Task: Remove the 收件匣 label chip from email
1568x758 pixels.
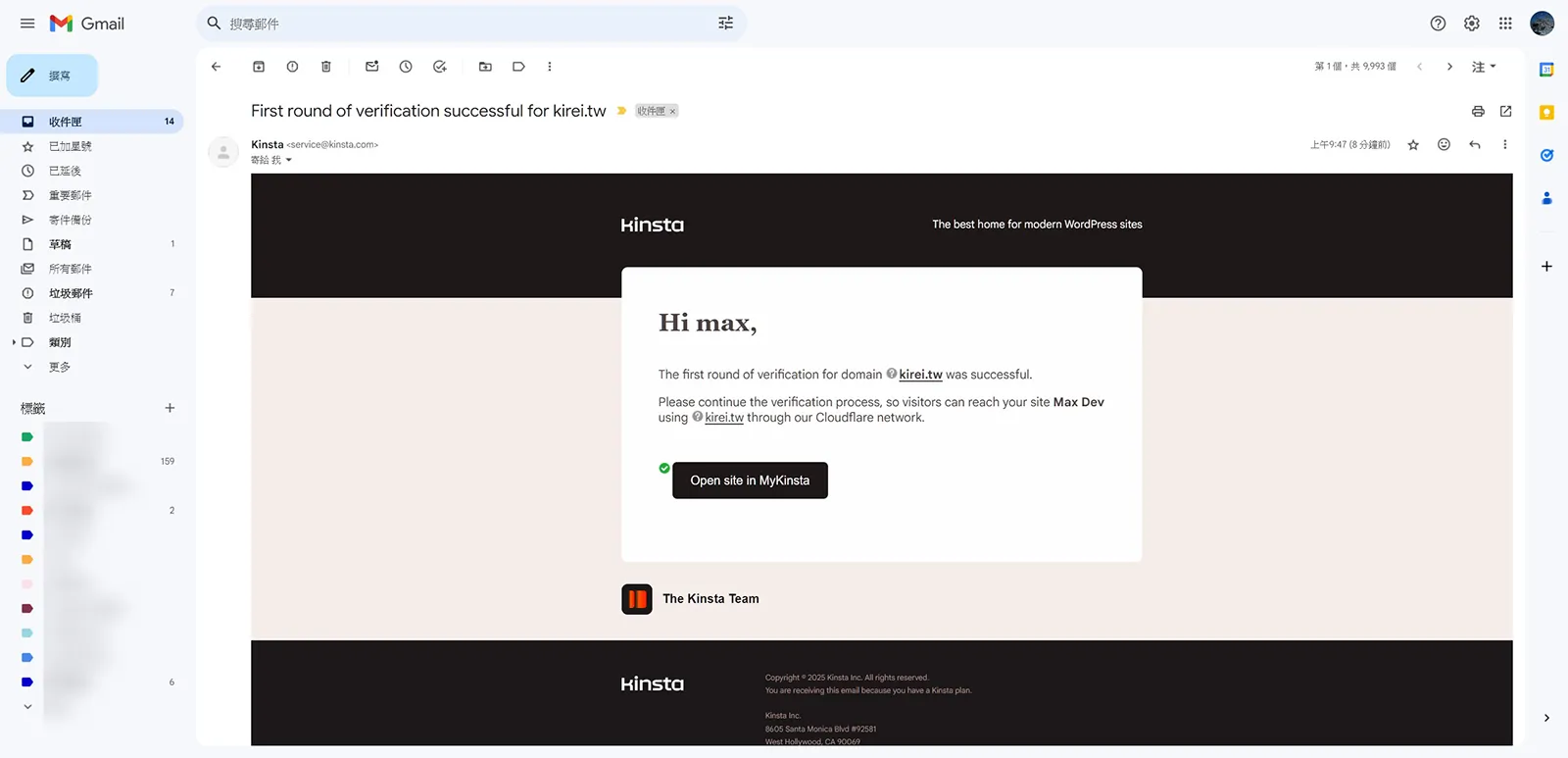Action: (x=673, y=112)
